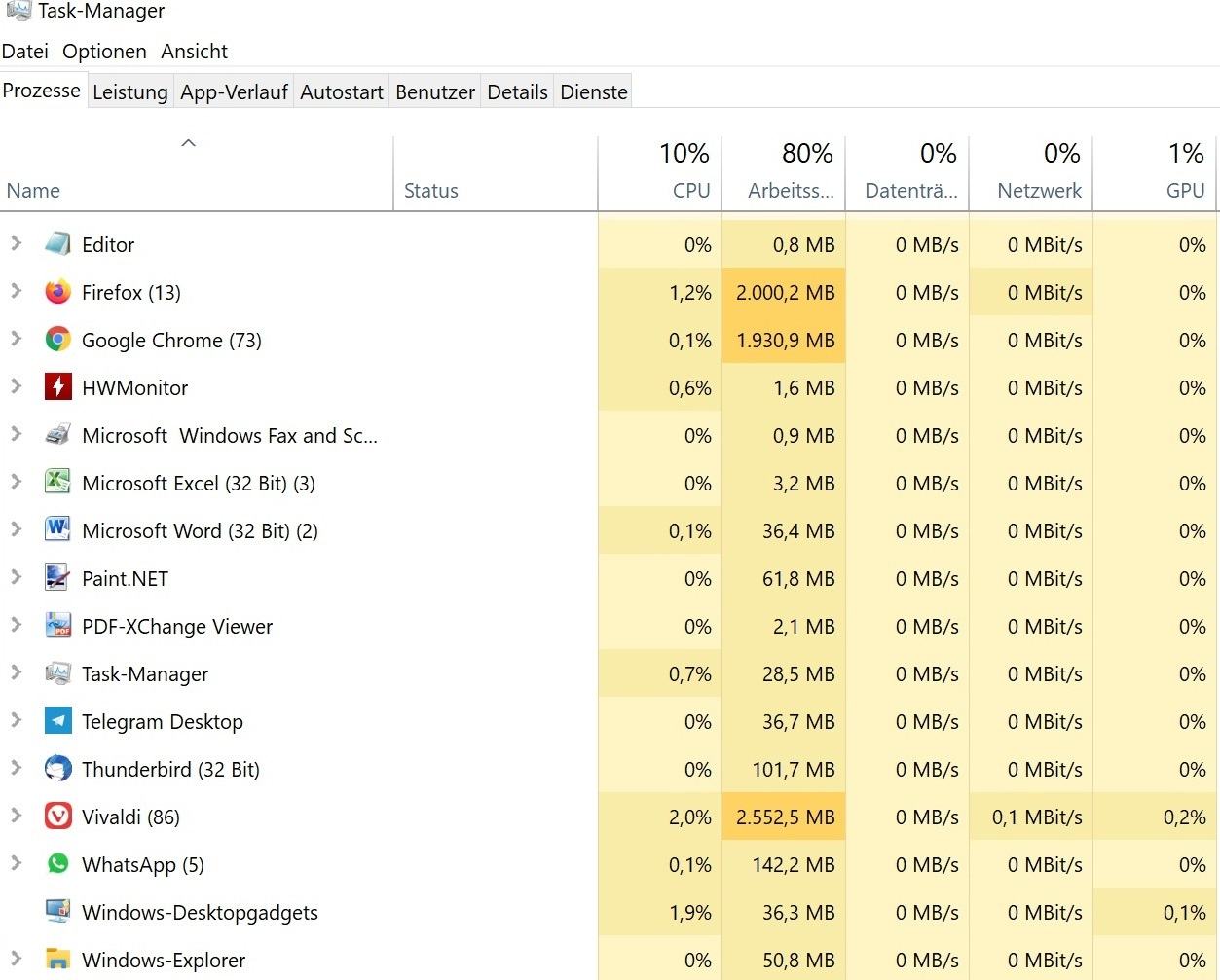Image resolution: width=1220 pixels, height=980 pixels.
Task: Click the Editor notepad icon
Action: coord(58,244)
